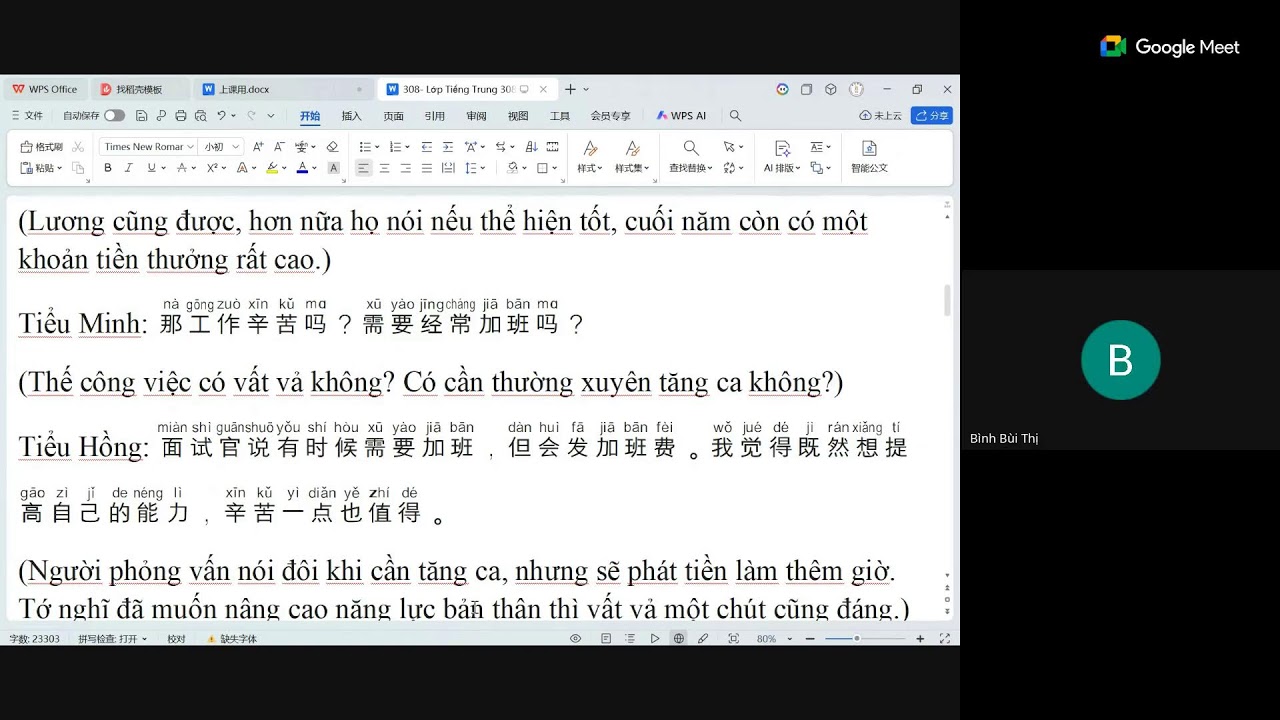Toggle character shading A icon
1280x720 pixels.
(x=334, y=168)
